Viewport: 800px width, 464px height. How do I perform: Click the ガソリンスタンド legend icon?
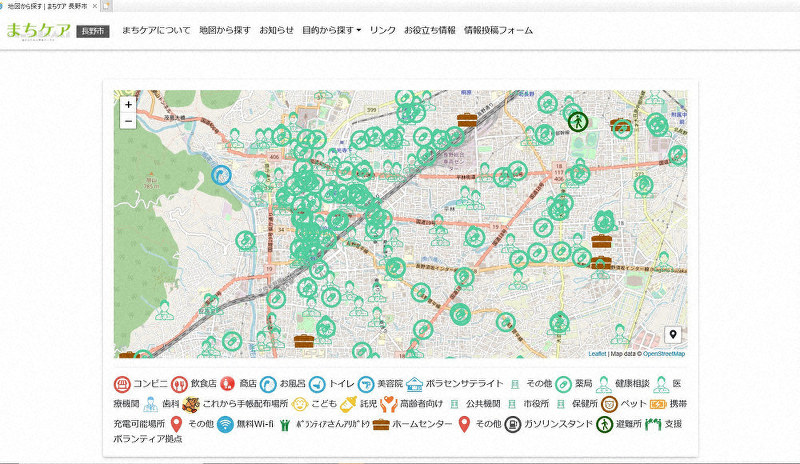coord(512,424)
